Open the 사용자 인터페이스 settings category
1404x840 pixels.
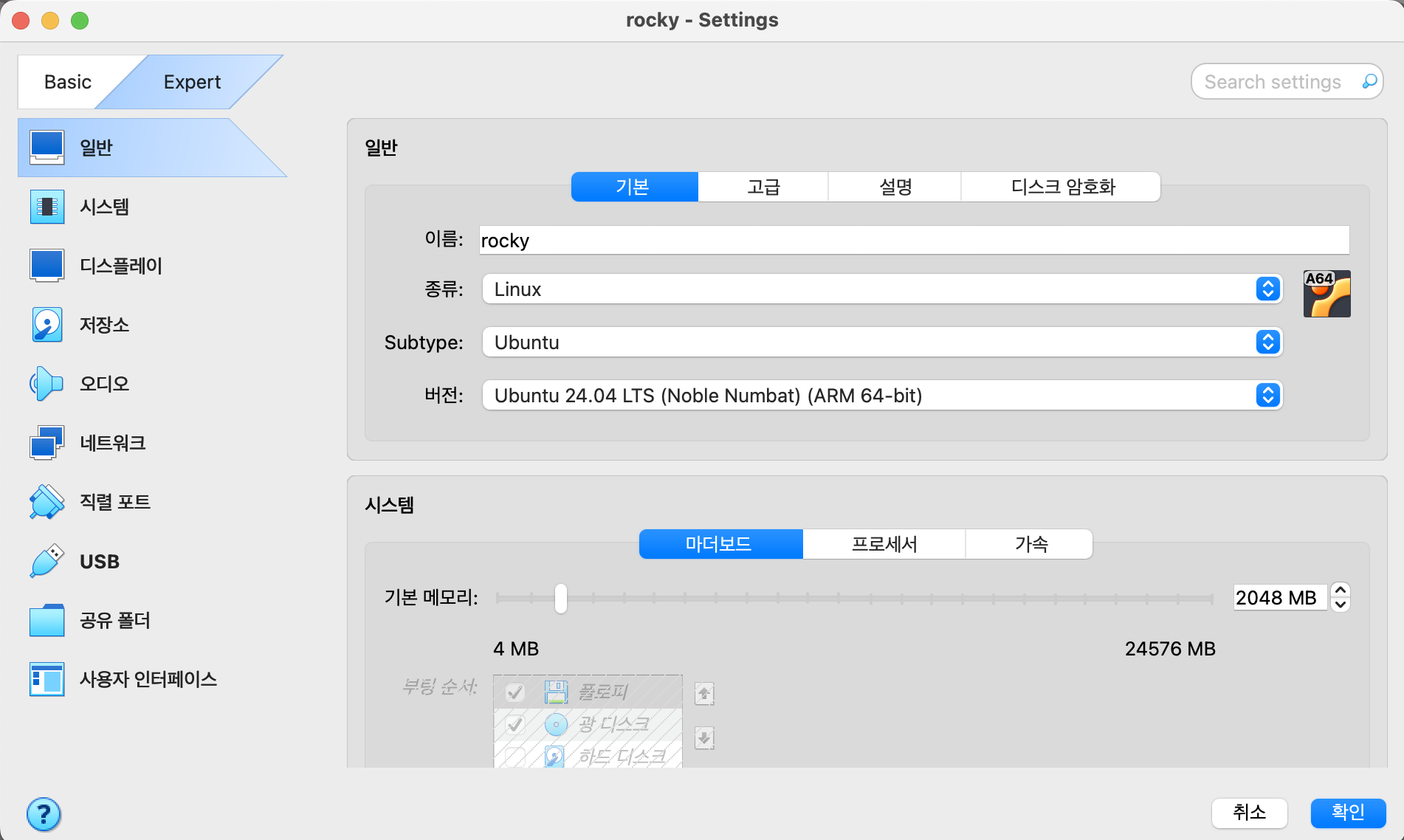pyautogui.click(x=152, y=679)
